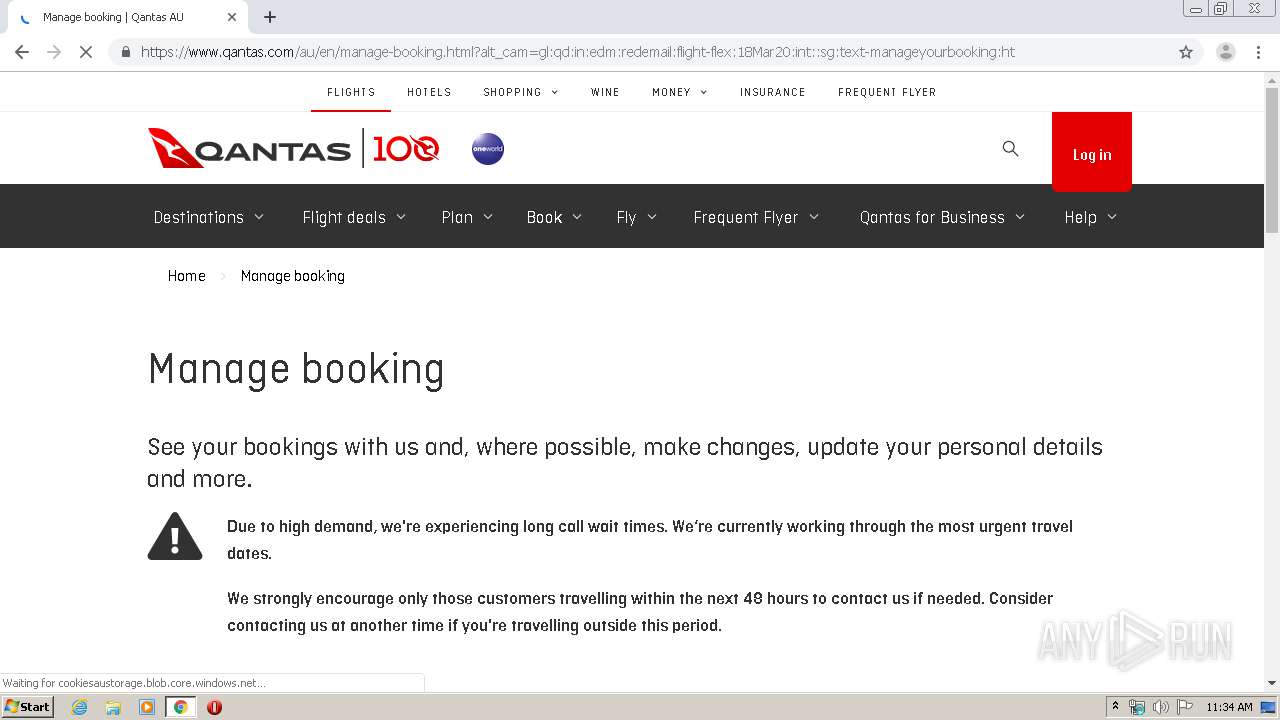
Task: Click the scrollbar up arrow
Action: (x=1272, y=79)
